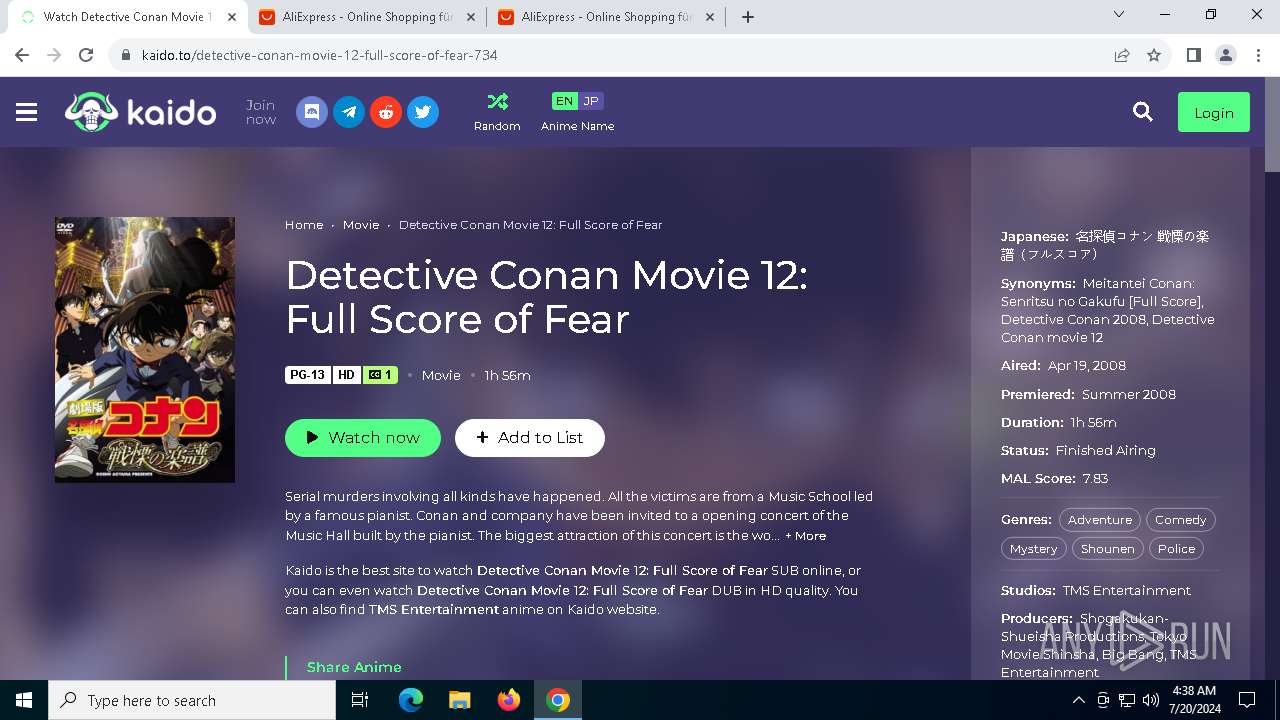Image resolution: width=1280 pixels, height=720 pixels.
Task: Open a new browser tab
Action: [747, 17]
